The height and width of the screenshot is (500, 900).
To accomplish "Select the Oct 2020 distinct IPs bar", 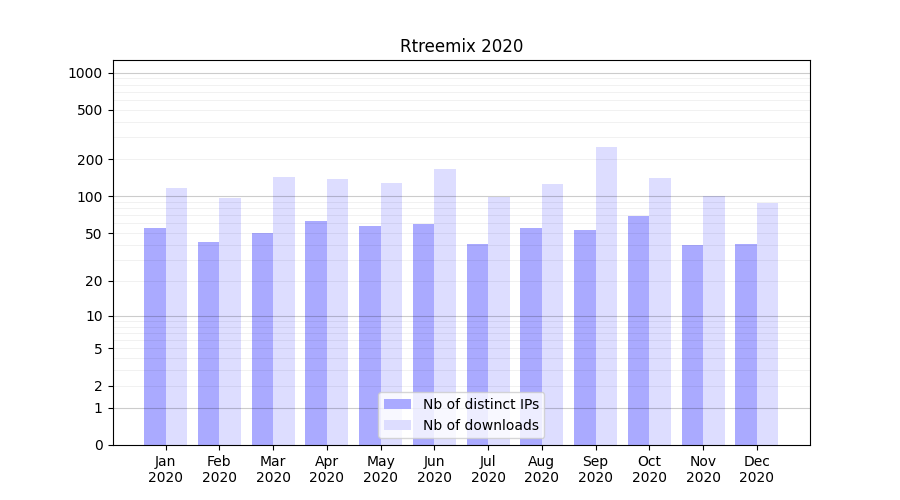I will tap(638, 330).
